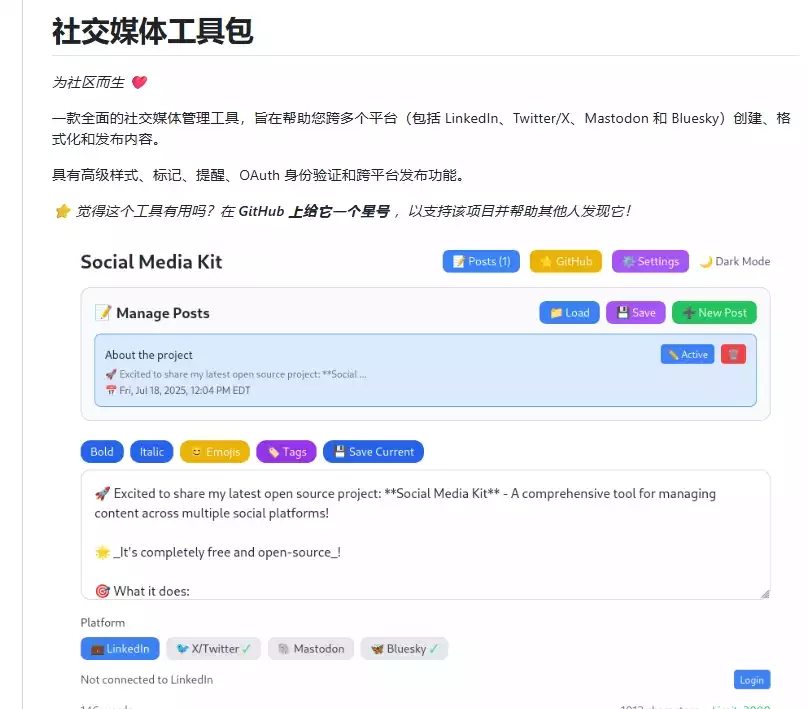
Task: Apply Italic formatting
Action: 152,452
